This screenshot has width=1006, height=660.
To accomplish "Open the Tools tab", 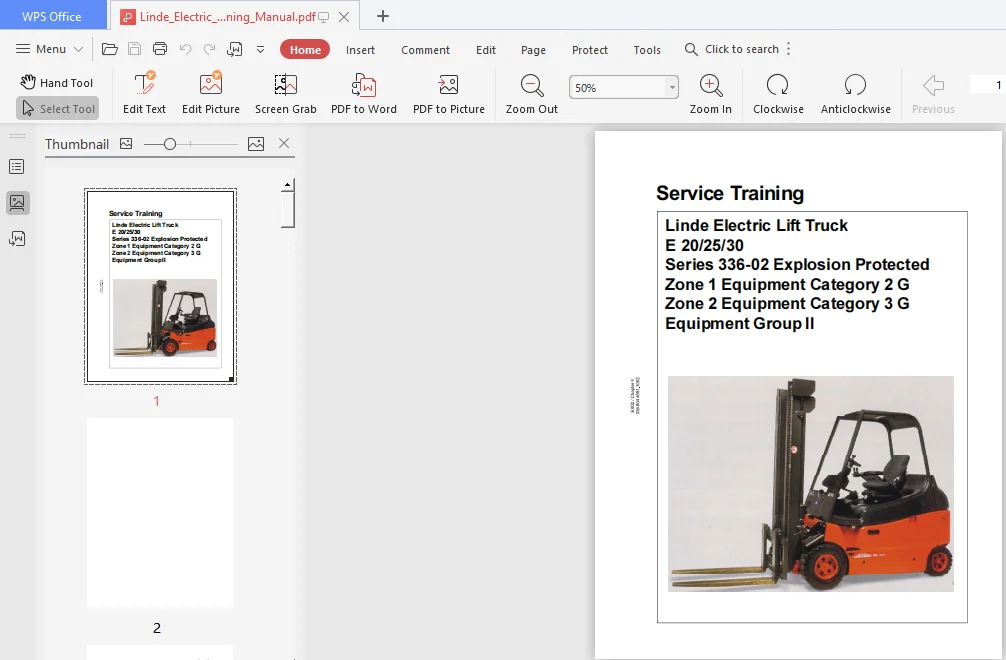I will 647,50.
